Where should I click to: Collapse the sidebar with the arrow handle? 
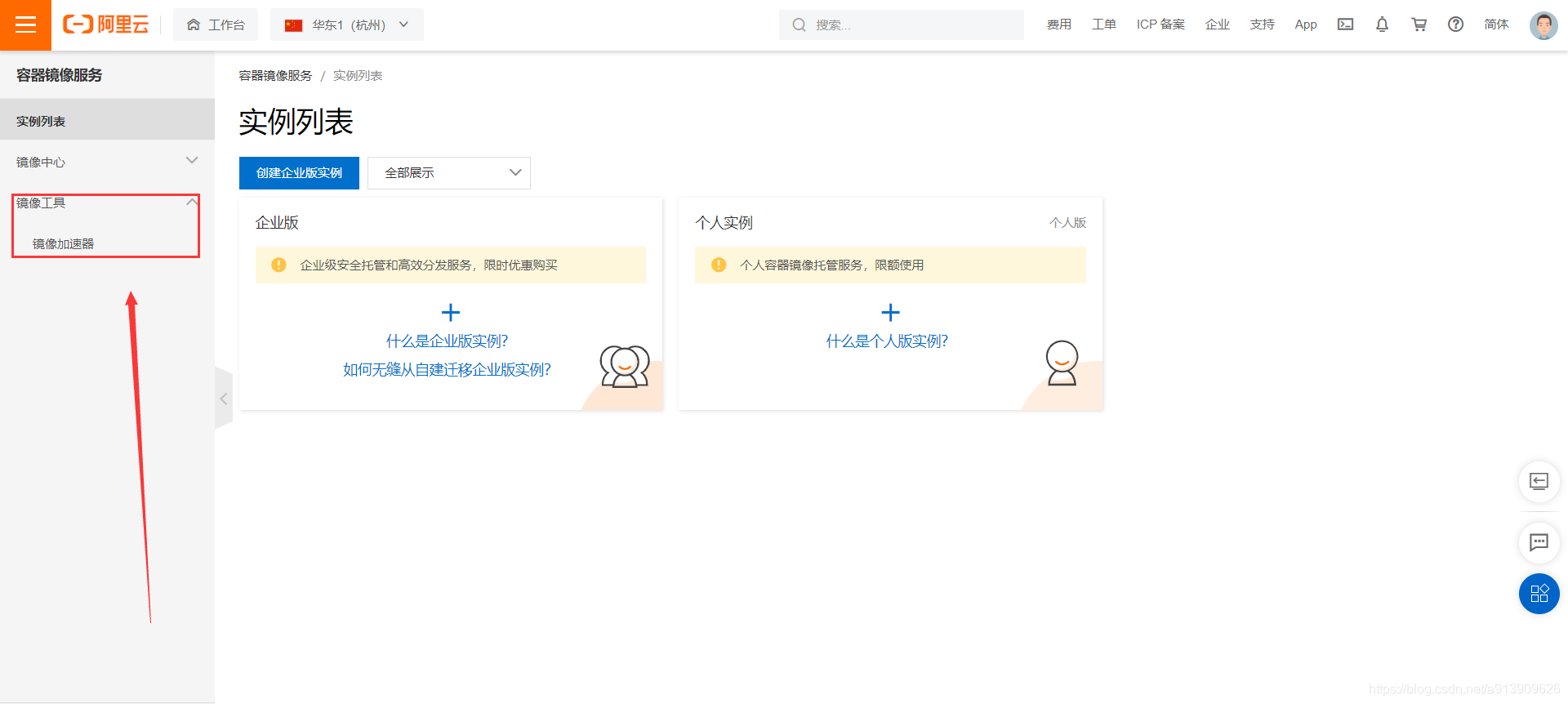224,399
